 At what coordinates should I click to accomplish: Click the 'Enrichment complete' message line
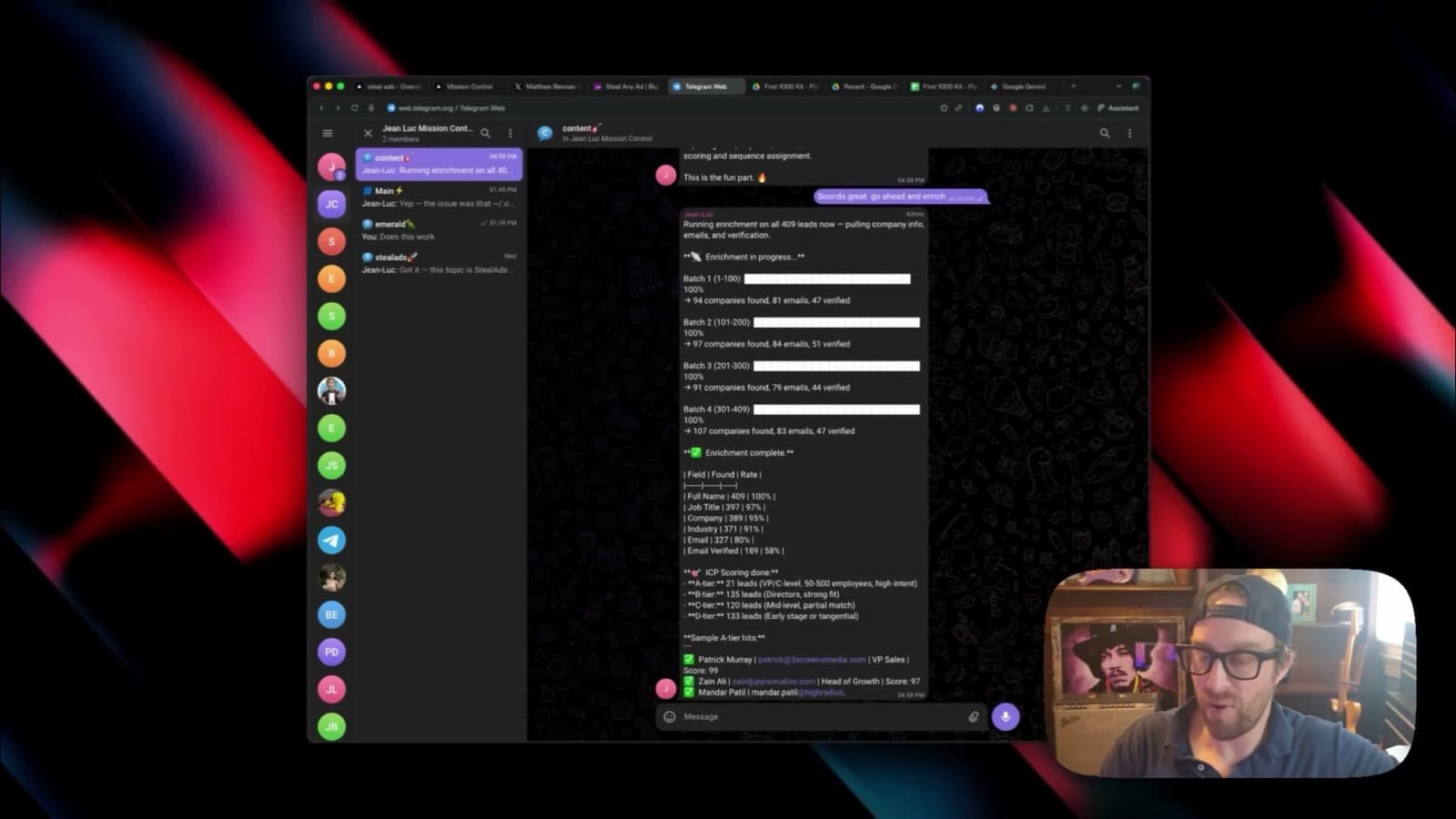(739, 453)
